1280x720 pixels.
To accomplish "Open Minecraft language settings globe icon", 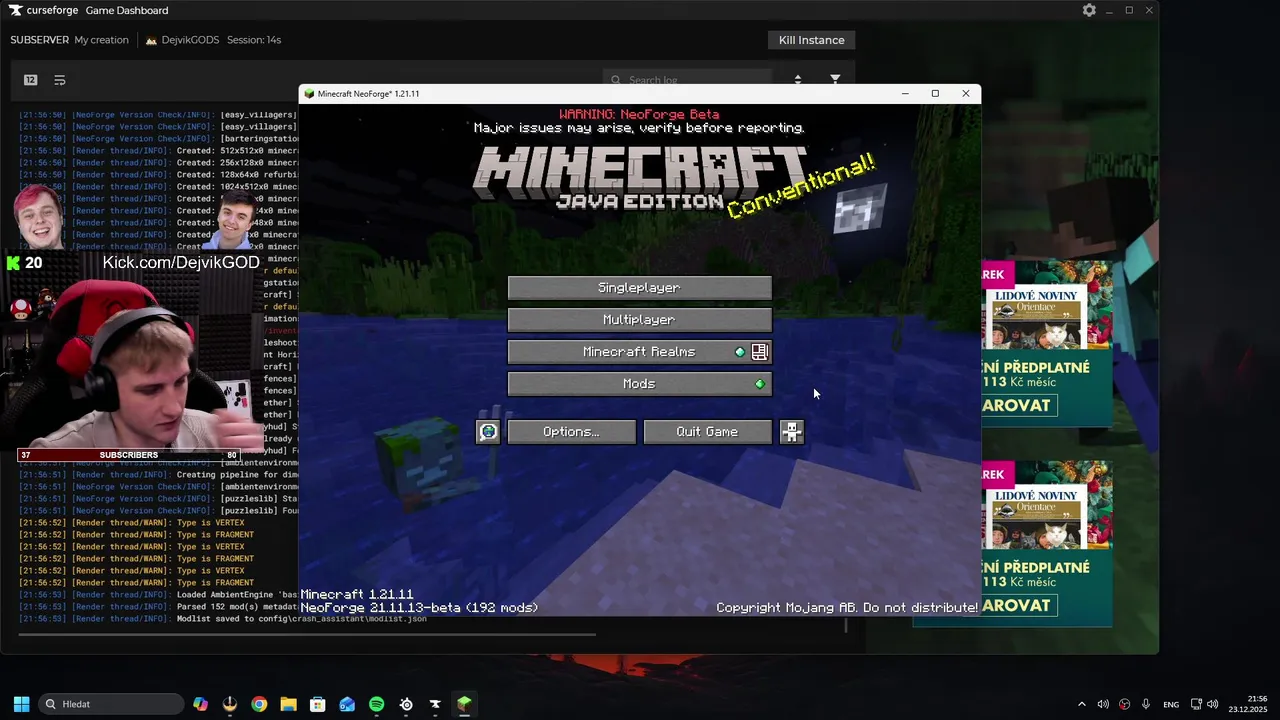I will (x=488, y=432).
